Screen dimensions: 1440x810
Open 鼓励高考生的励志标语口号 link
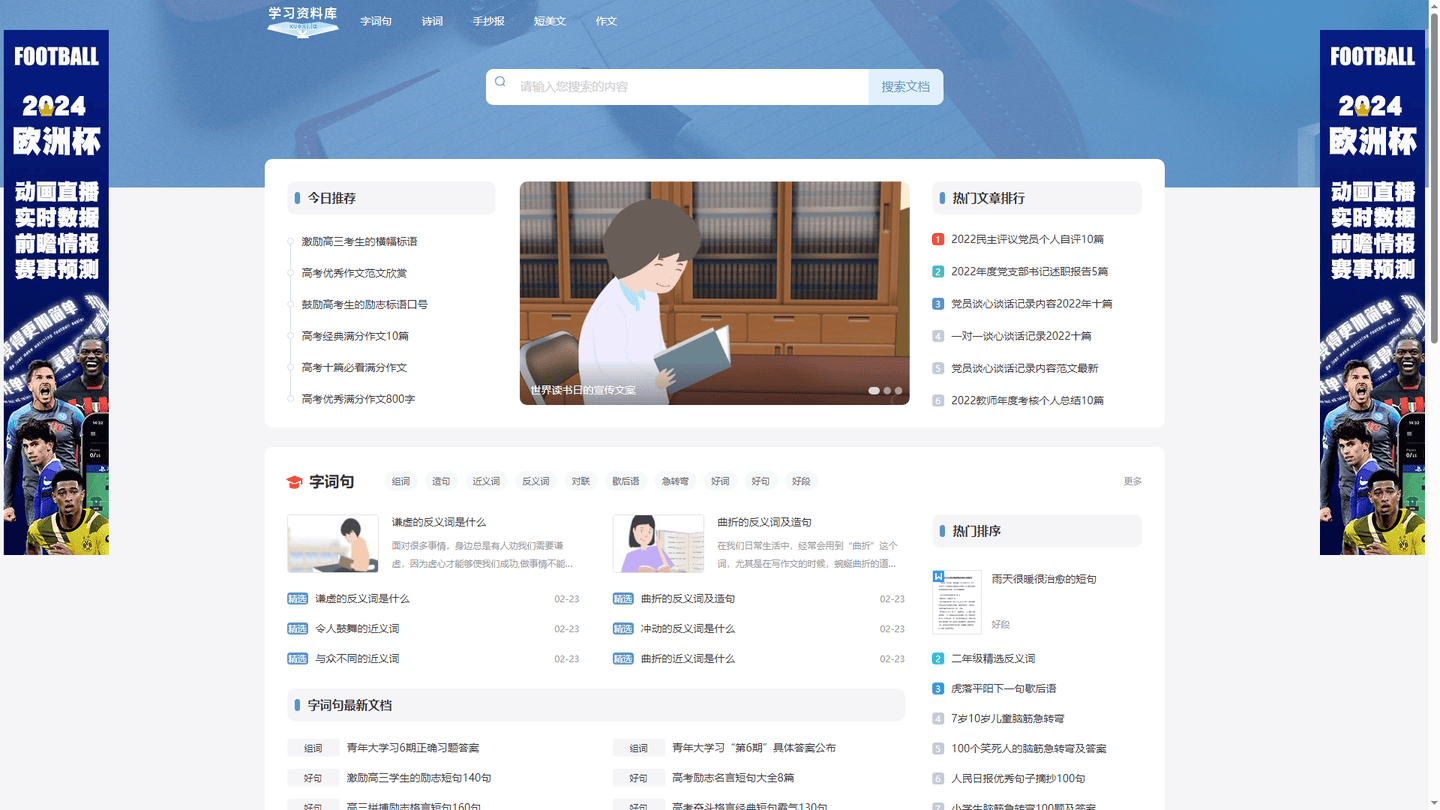(364, 305)
